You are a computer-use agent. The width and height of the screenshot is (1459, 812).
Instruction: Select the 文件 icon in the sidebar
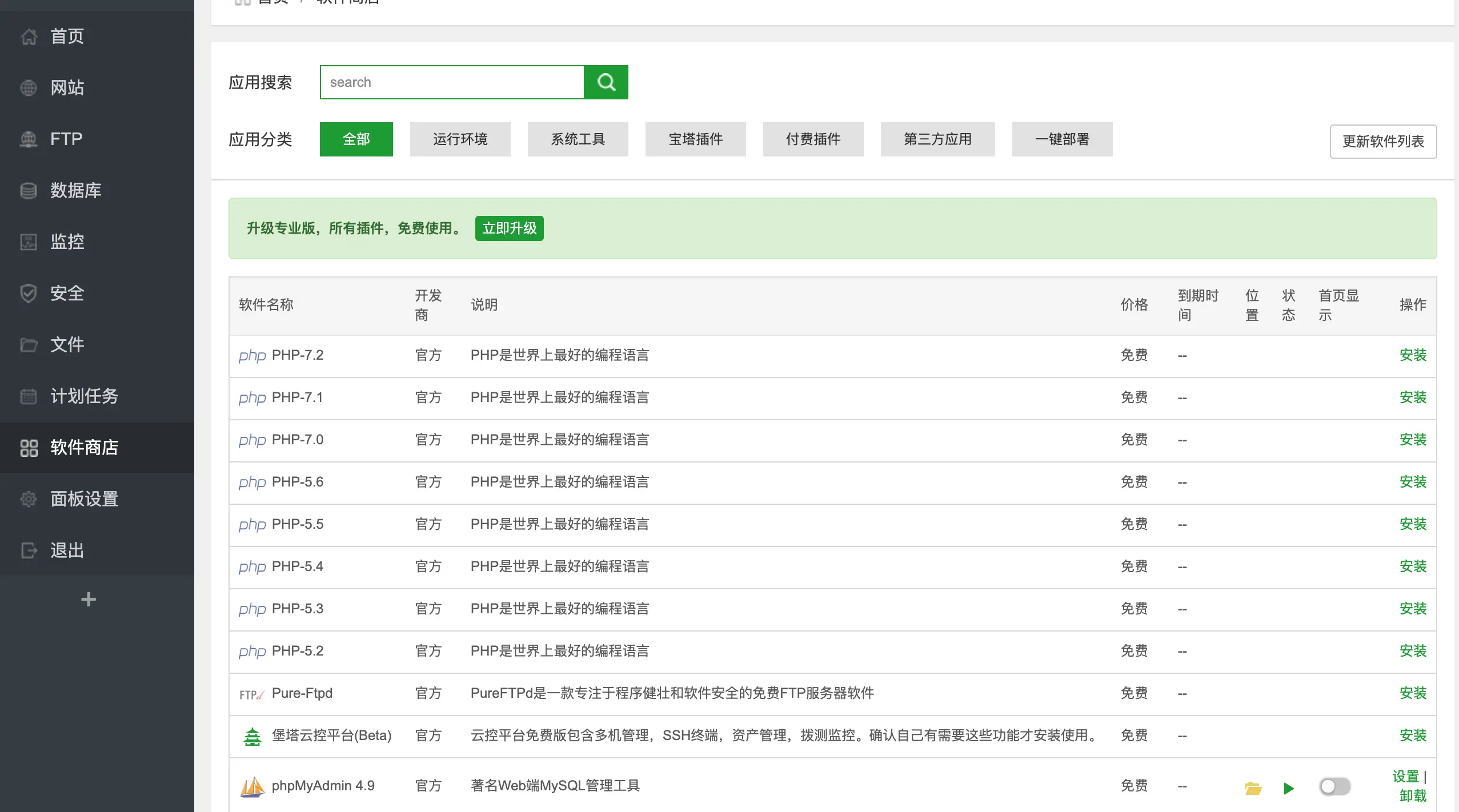coord(29,344)
